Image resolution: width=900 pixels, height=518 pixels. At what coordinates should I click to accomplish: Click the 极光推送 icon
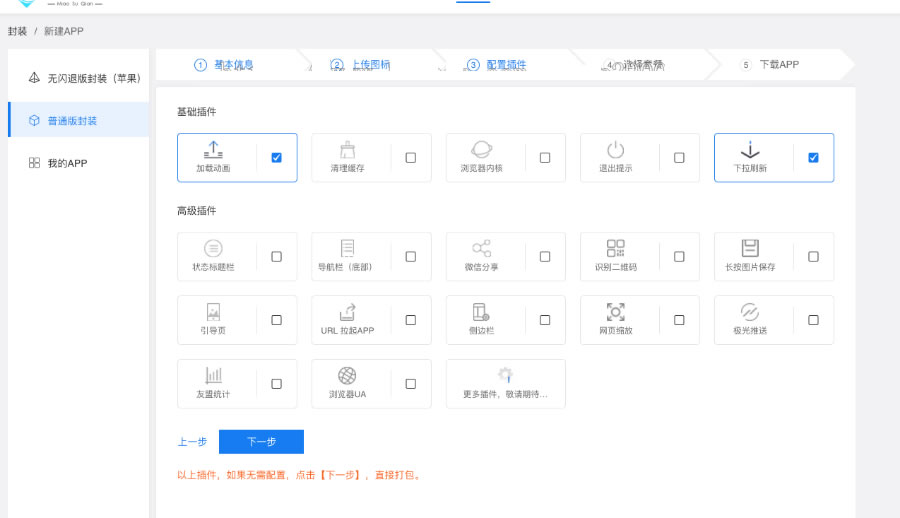(750, 312)
